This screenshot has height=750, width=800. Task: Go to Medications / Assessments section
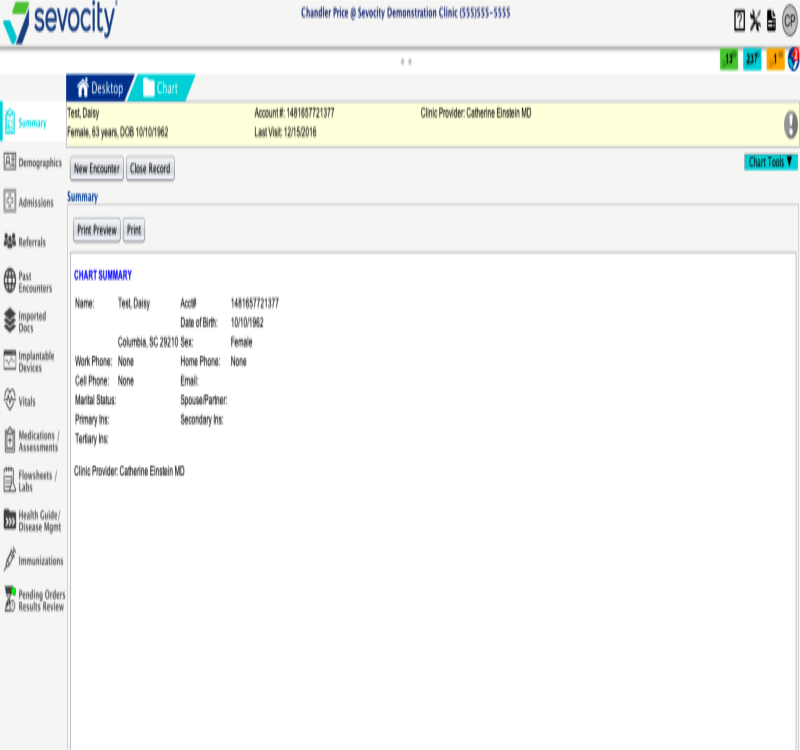(x=33, y=441)
